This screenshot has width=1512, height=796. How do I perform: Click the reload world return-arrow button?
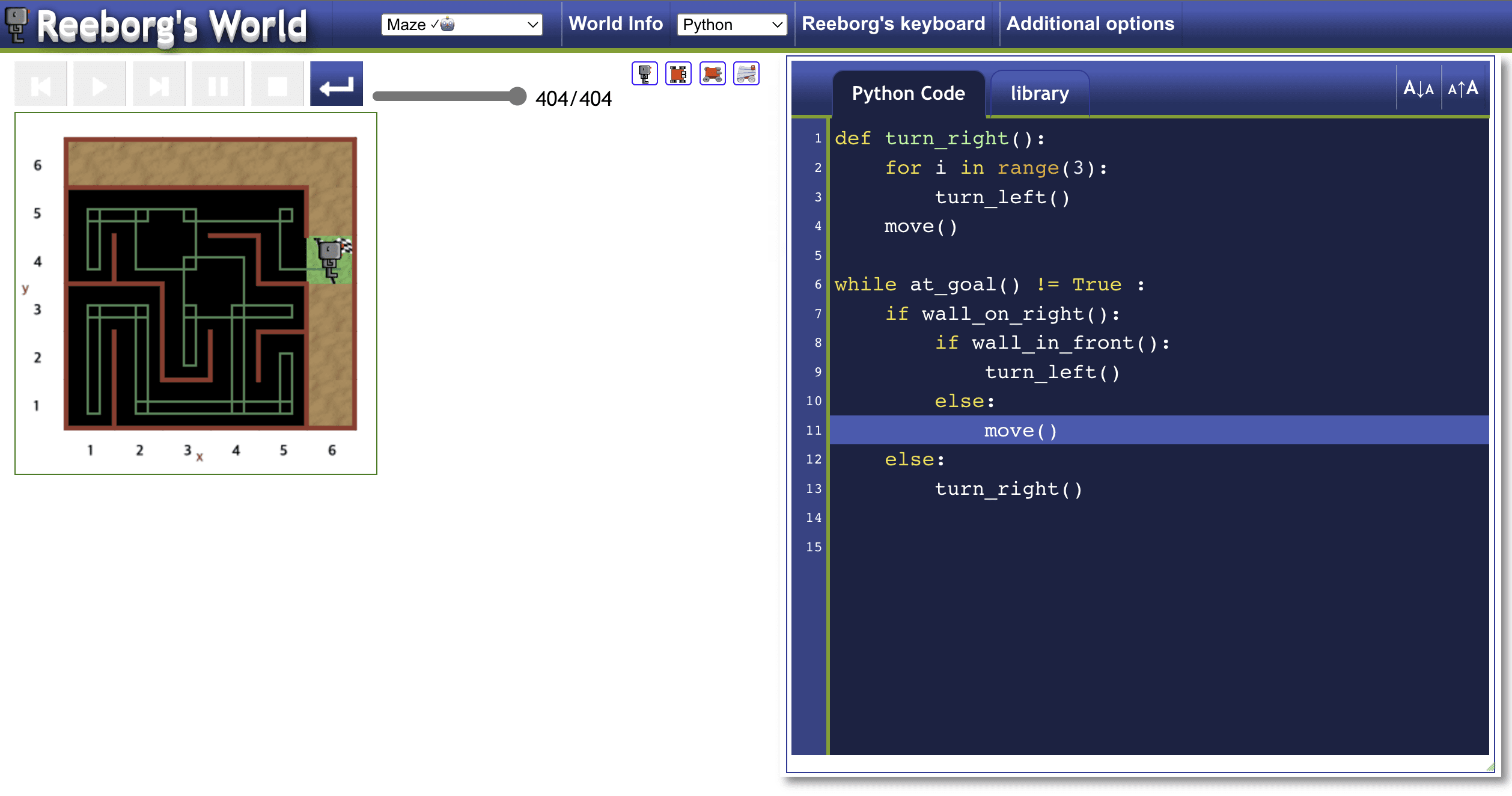tap(336, 84)
